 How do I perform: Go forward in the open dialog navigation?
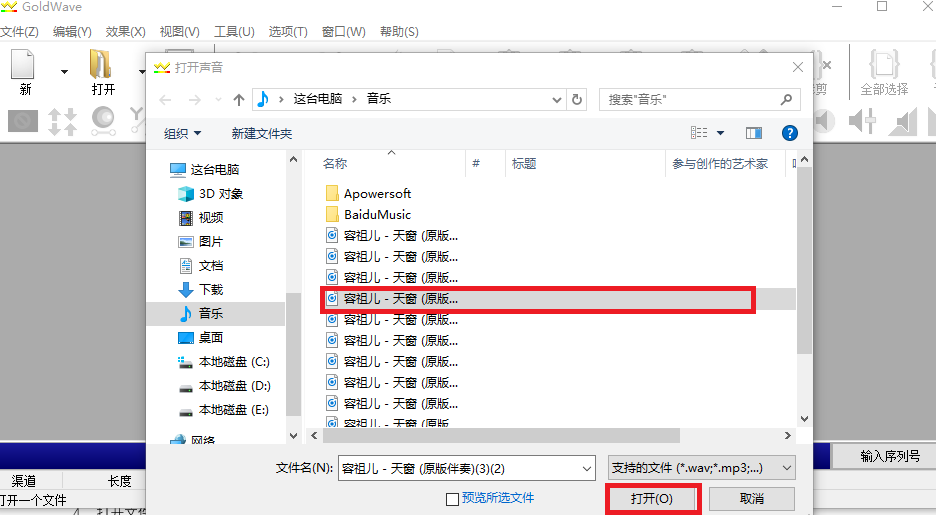point(195,100)
